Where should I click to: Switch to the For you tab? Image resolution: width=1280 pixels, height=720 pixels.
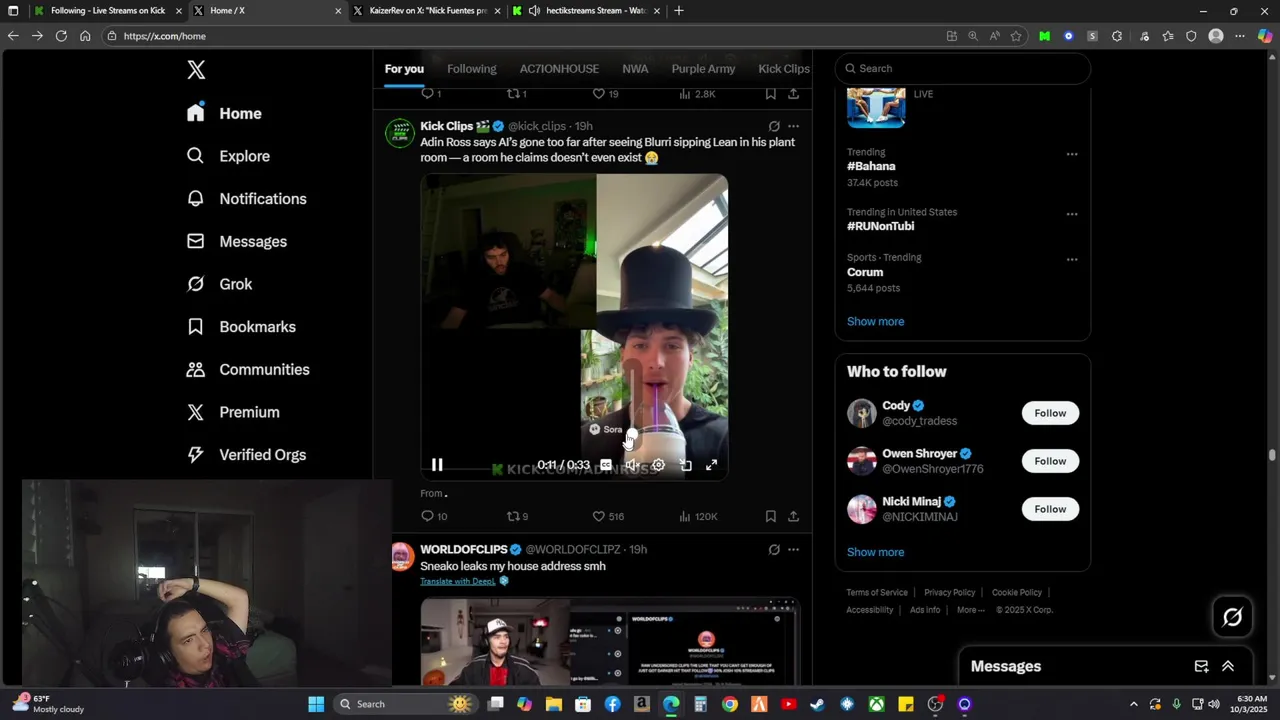point(404,69)
